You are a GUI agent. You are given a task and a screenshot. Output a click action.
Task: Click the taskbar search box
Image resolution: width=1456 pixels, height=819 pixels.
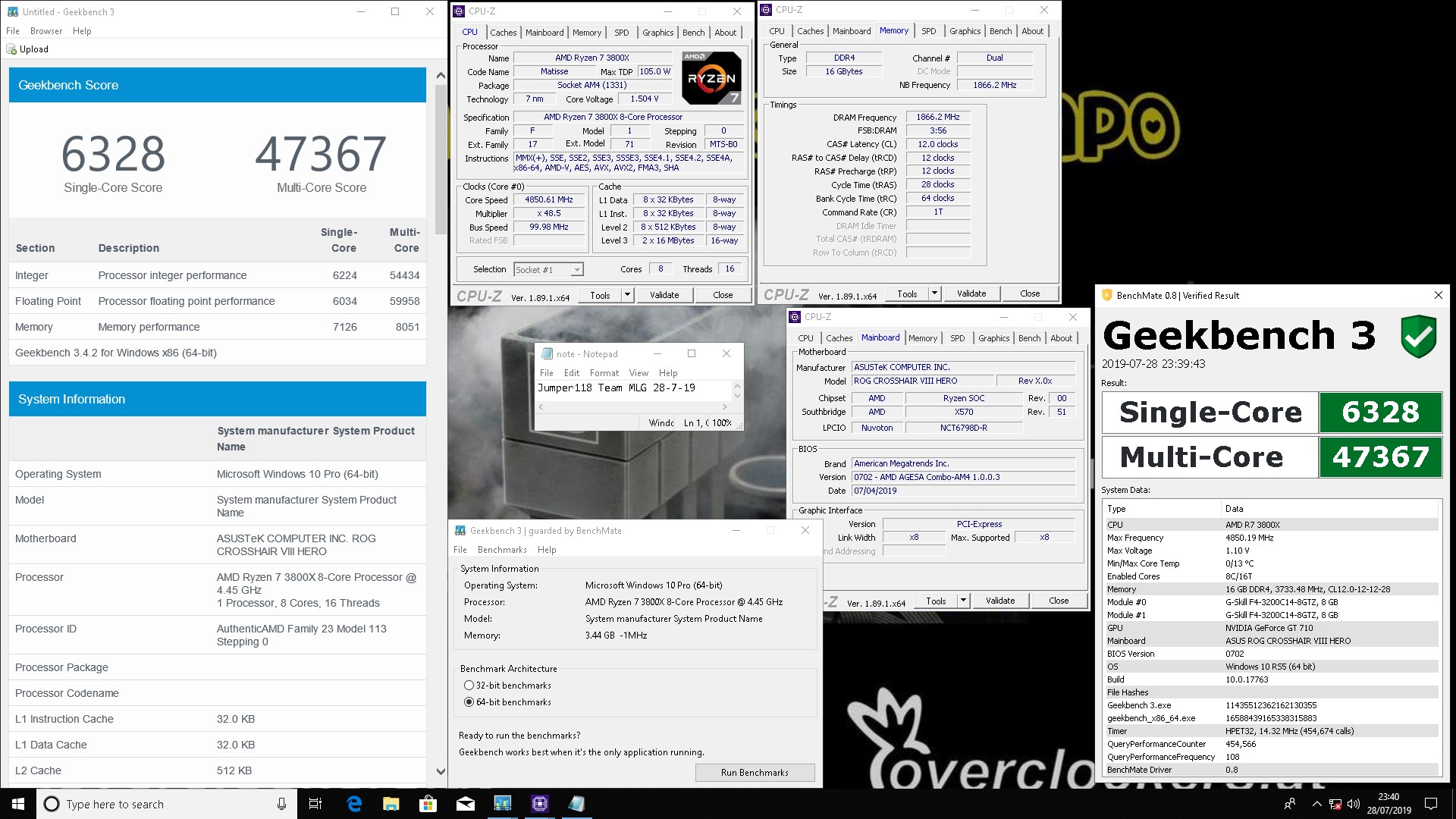165,804
